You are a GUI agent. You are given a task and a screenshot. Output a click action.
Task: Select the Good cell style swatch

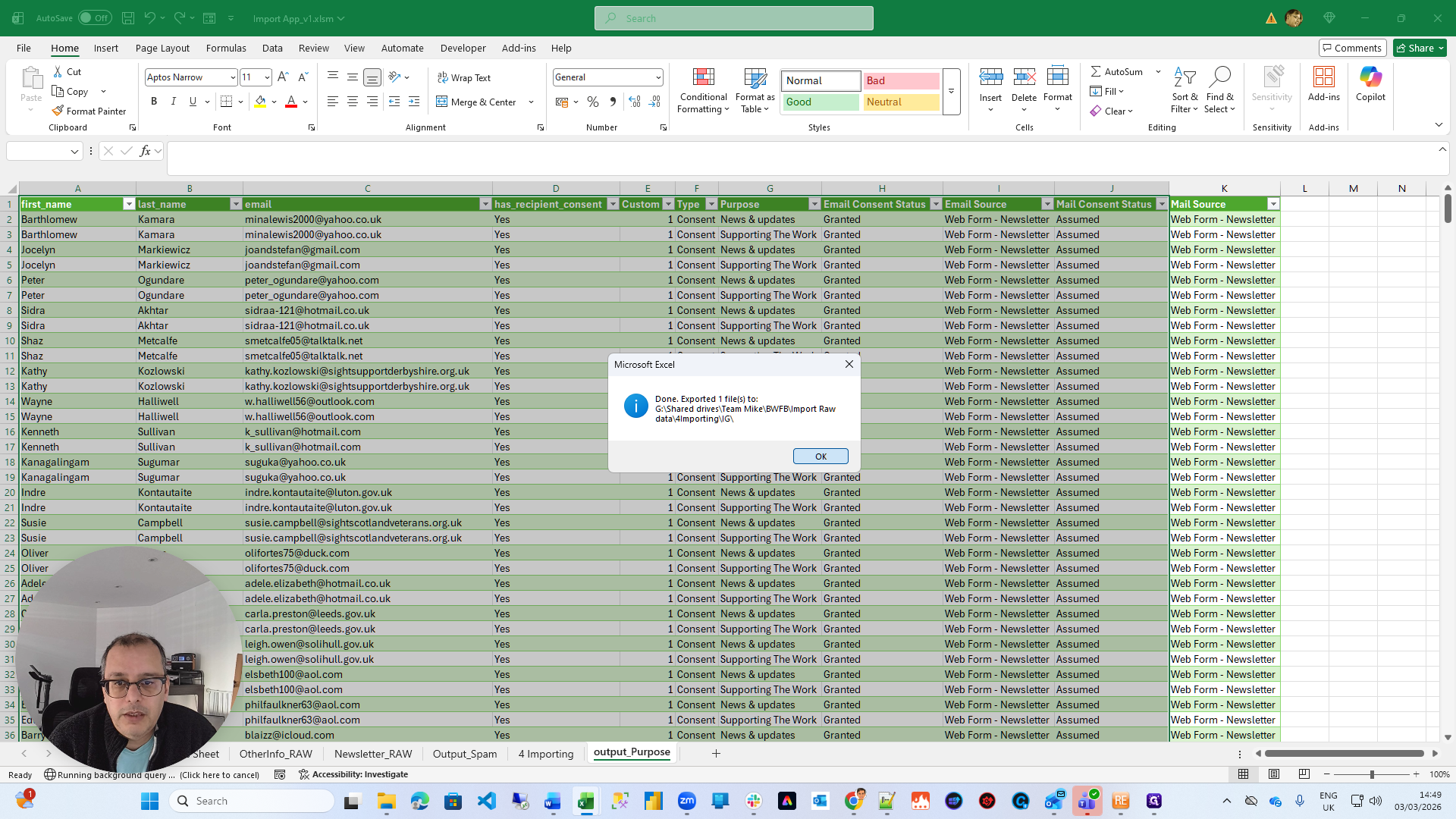tap(821, 102)
